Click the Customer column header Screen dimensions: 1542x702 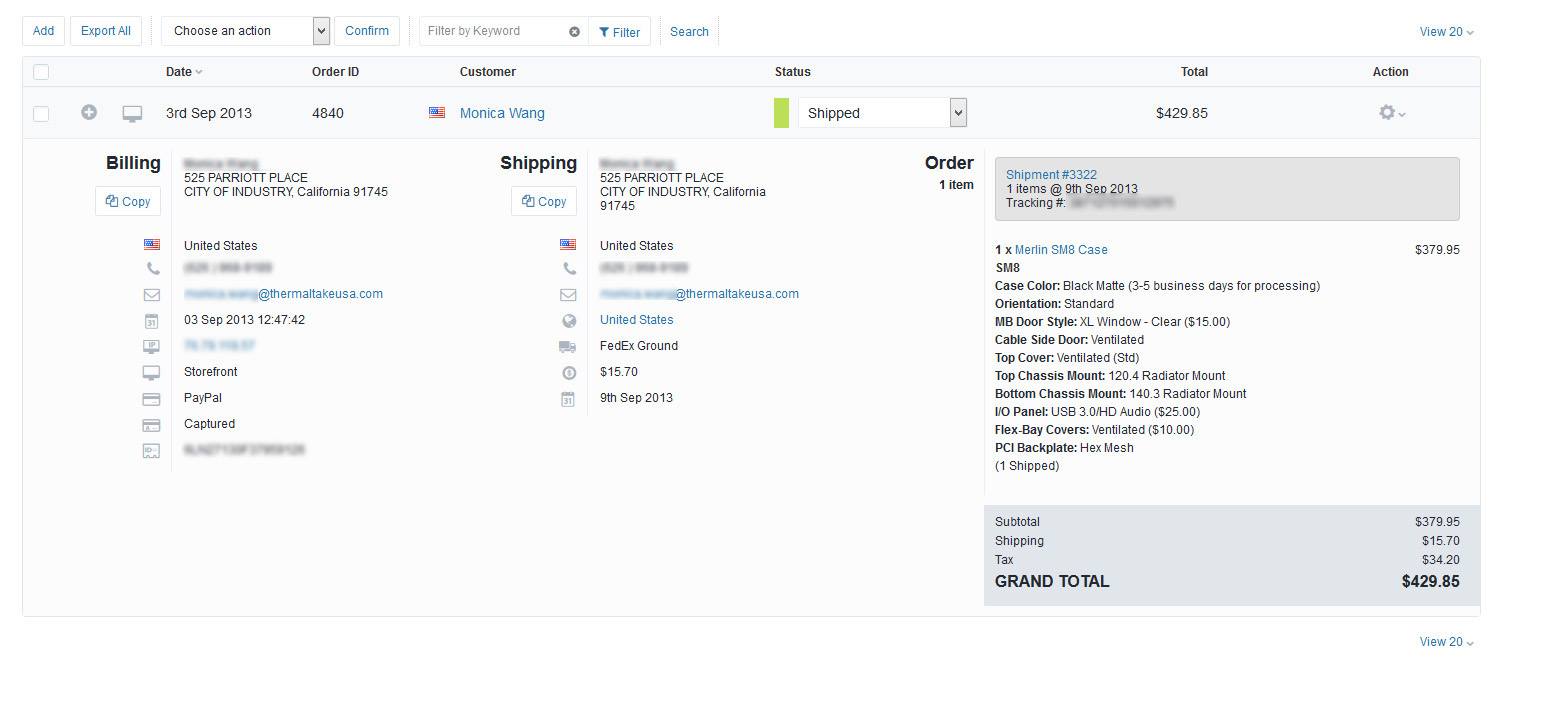click(488, 72)
